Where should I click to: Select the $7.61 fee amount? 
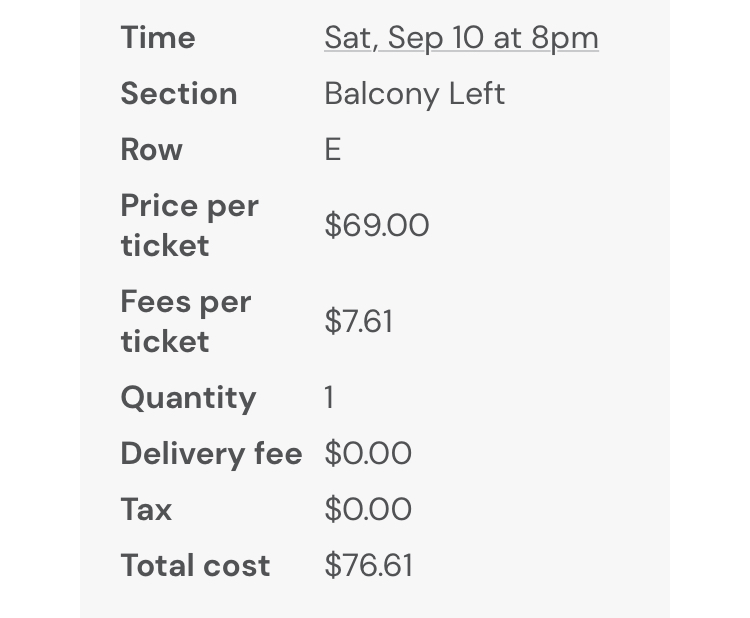point(359,322)
